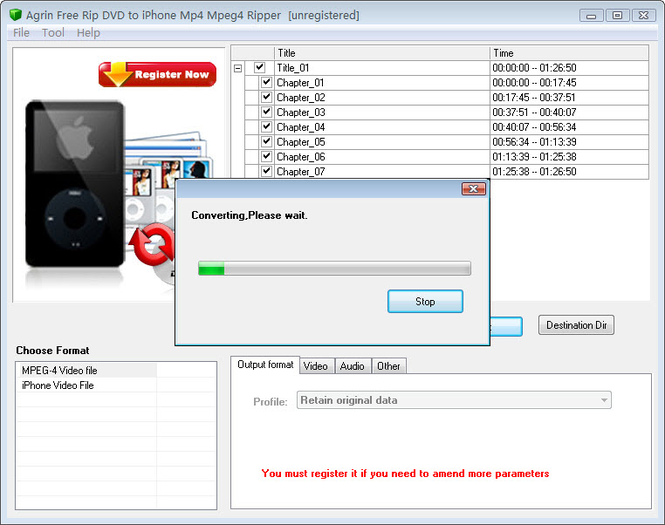Close the main Agrin ripper window

[644, 16]
